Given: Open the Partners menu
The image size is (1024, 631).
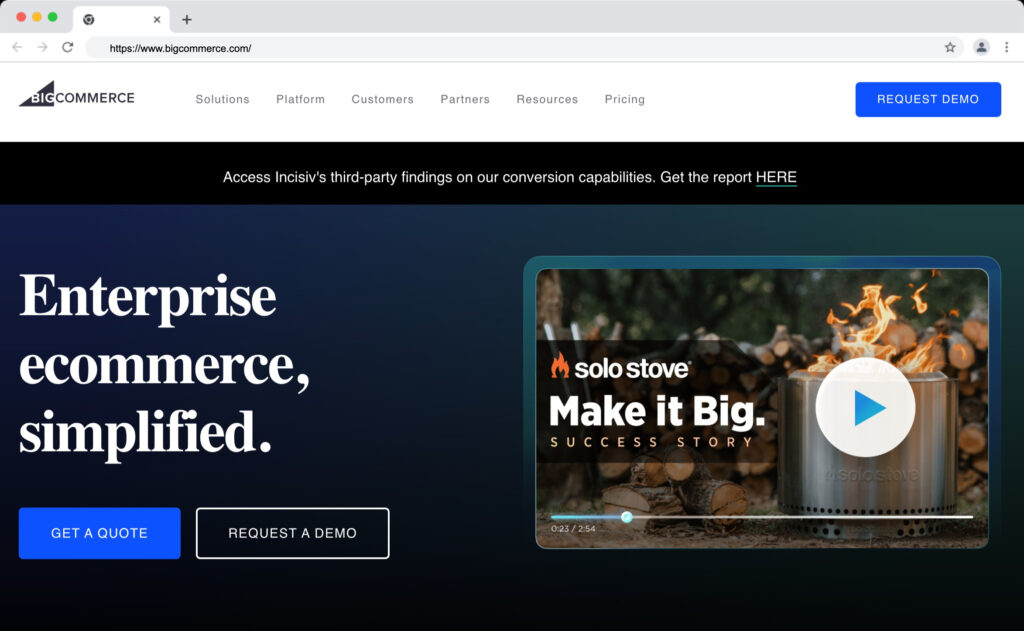Looking at the screenshot, I should pyautogui.click(x=465, y=99).
